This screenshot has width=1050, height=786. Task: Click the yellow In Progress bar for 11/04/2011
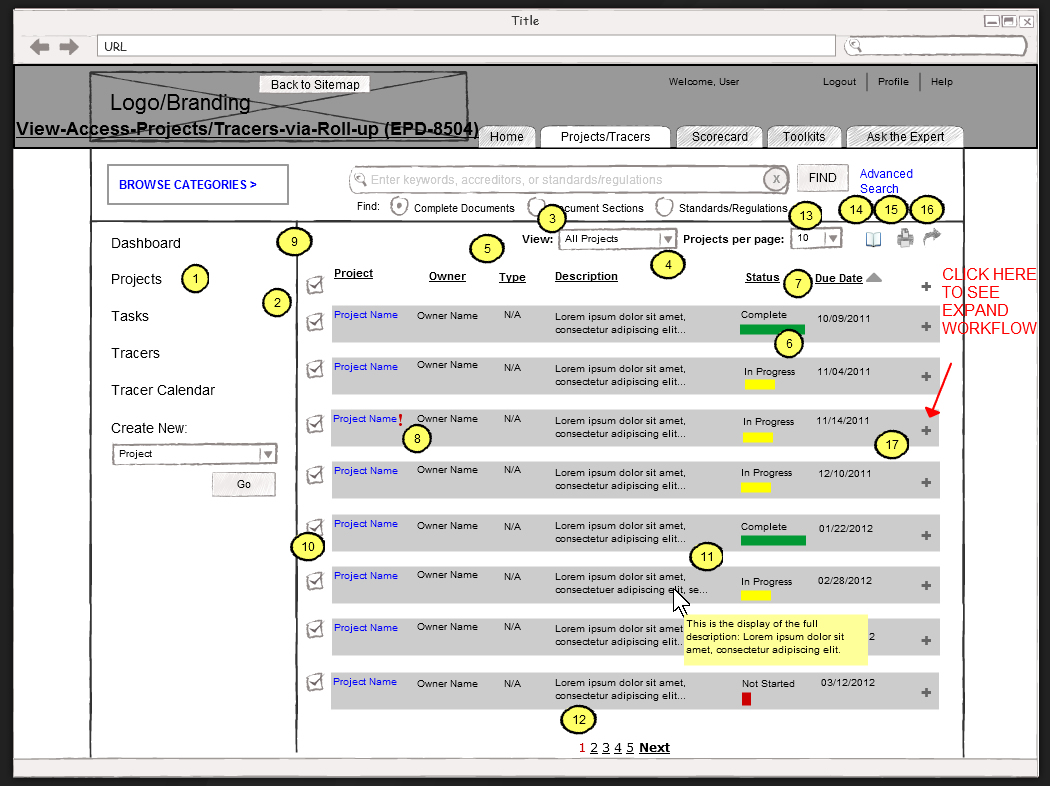click(x=759, y=384)
